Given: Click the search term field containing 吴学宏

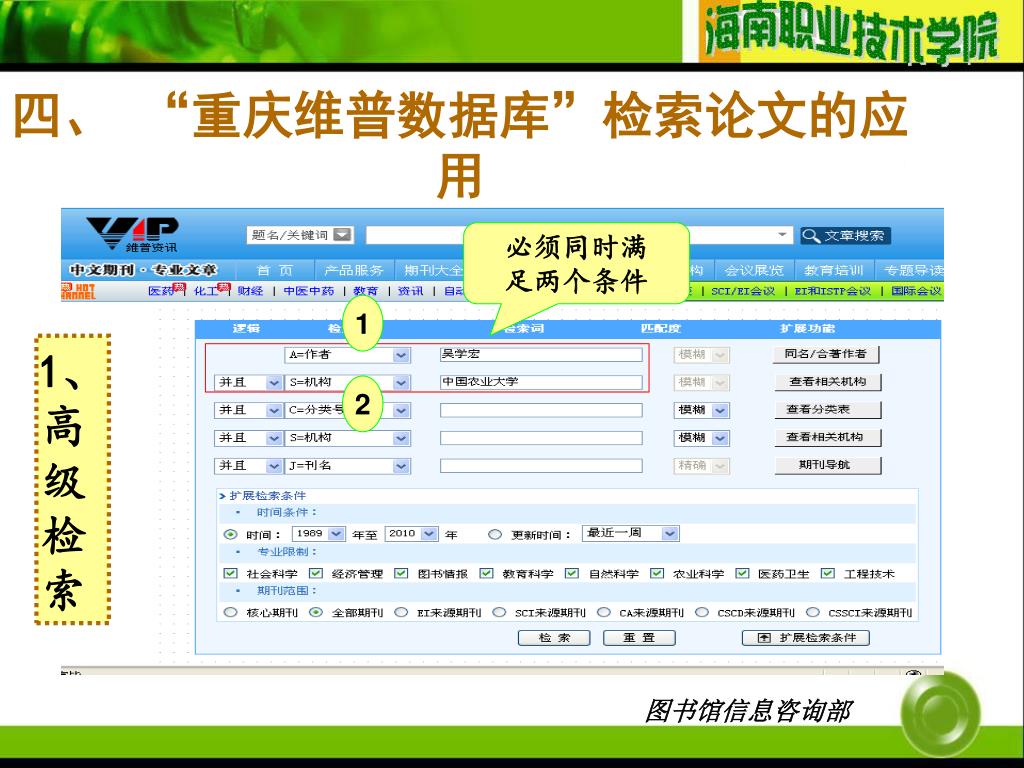Looking at the screenshot, I should click(541, 354).
